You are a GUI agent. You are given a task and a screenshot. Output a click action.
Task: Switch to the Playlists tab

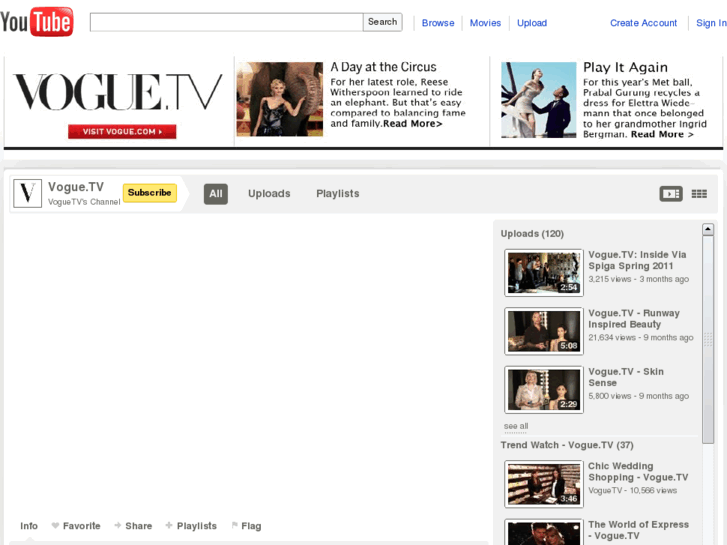click(338, 194)
